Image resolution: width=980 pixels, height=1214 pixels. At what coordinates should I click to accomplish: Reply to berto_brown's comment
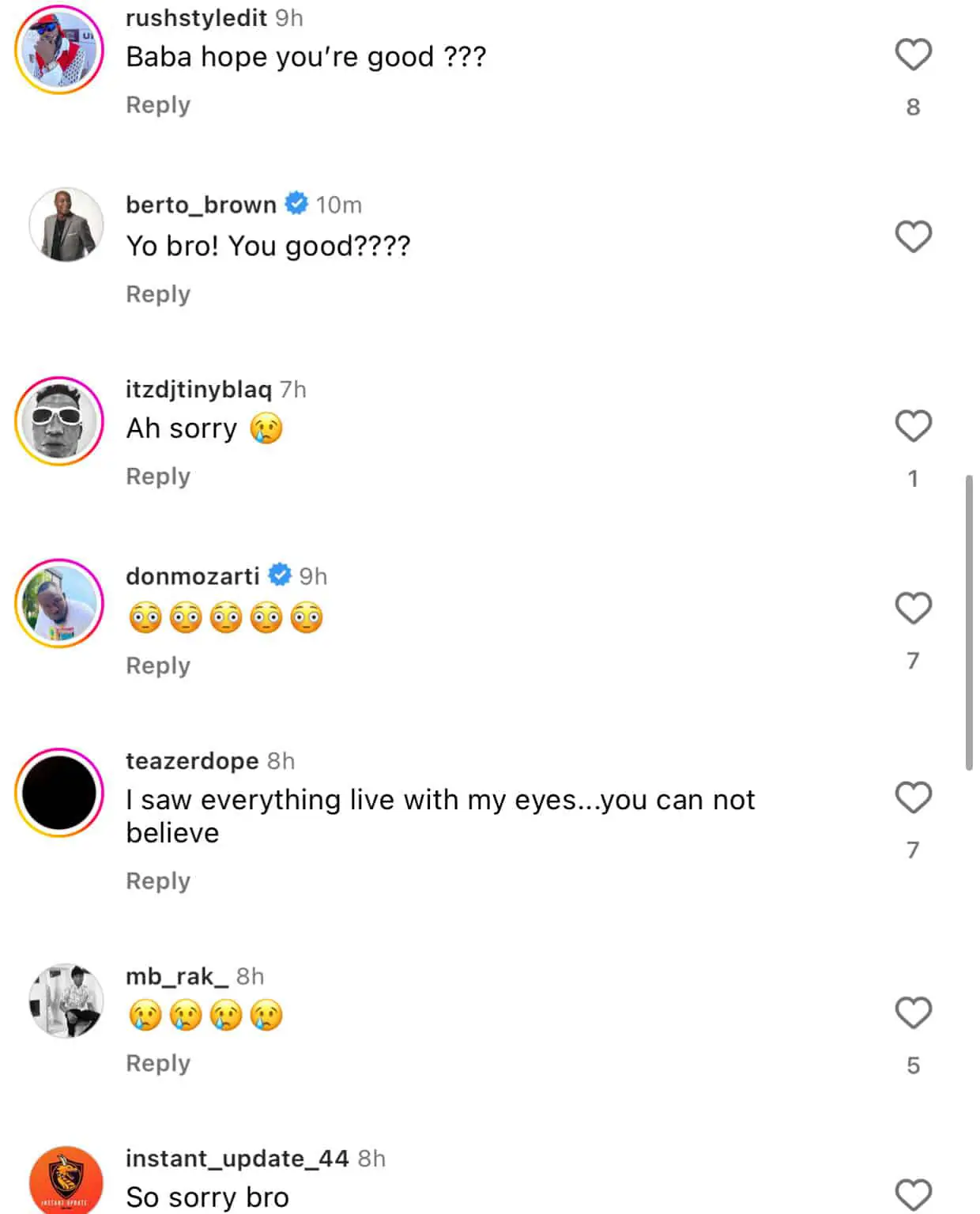(x=158, y=294)
